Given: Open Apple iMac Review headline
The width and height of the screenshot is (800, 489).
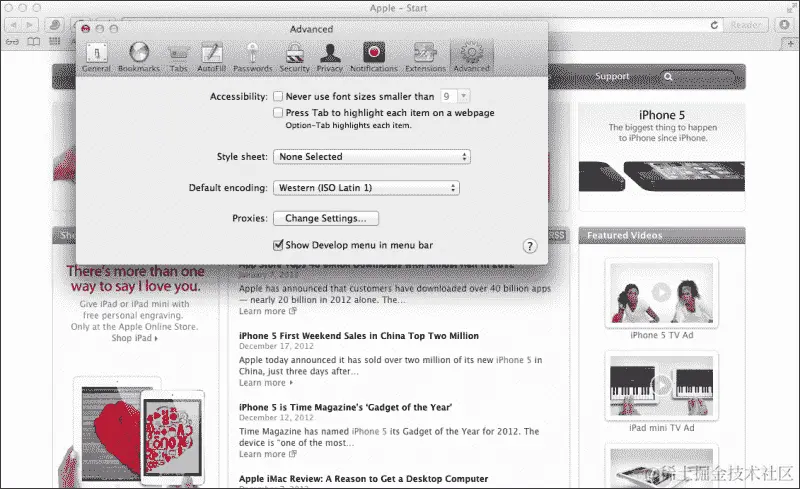Looking at the screenshot, I should point(363,479).
